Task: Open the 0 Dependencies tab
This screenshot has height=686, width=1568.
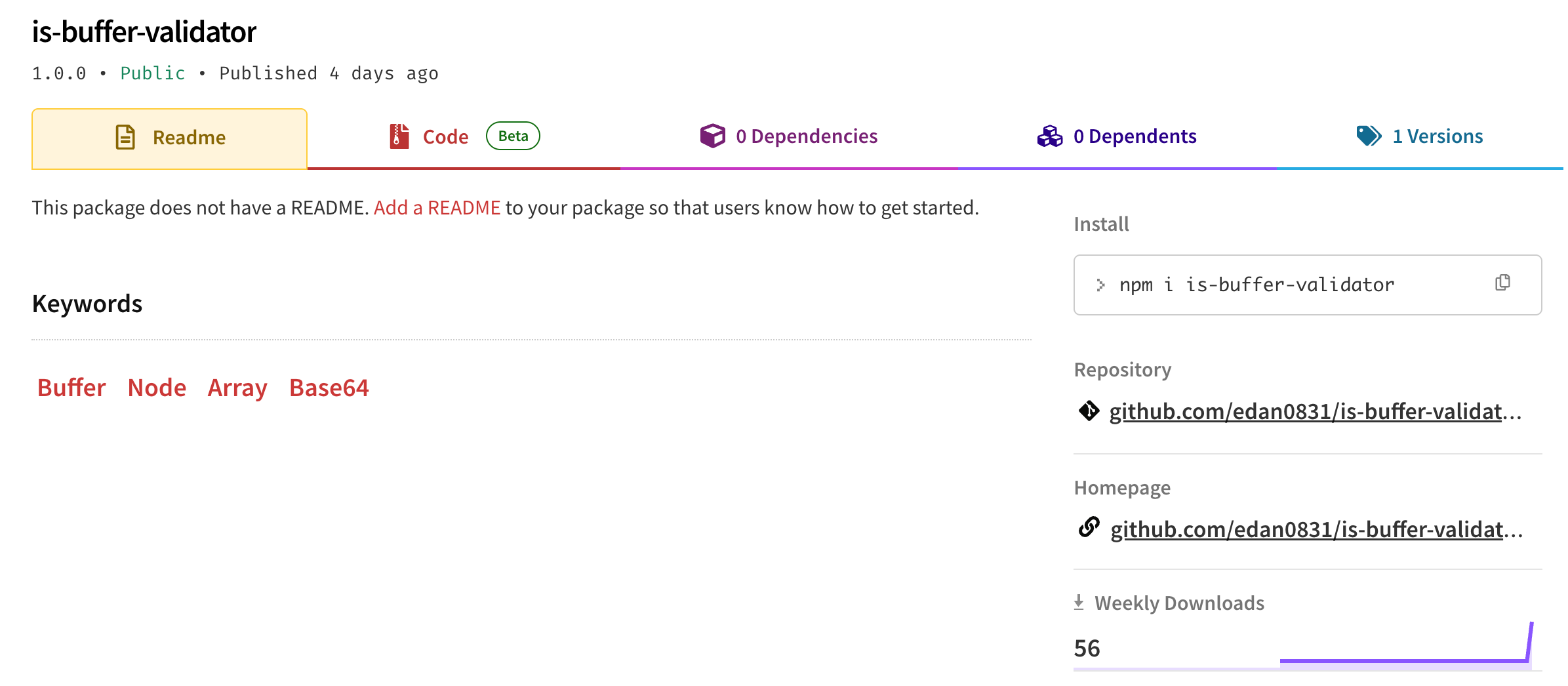Action: [x=806, y=136]
